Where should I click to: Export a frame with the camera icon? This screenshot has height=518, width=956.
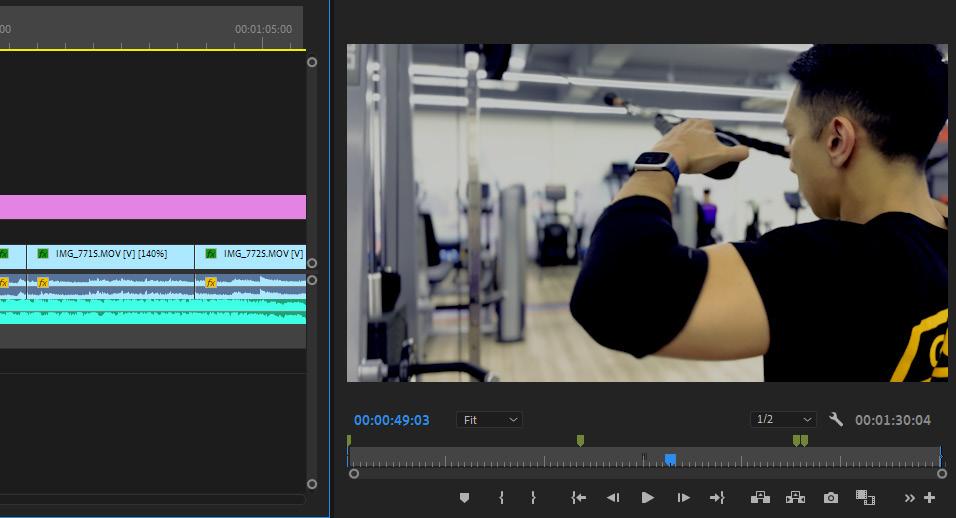[x=830, y=498]
